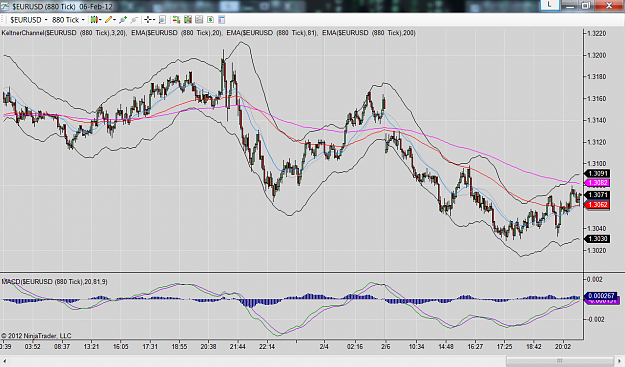Click the MACD 0.000267 value marker
Viewport: 625px width, 367px height.
(x=600, y=296)
